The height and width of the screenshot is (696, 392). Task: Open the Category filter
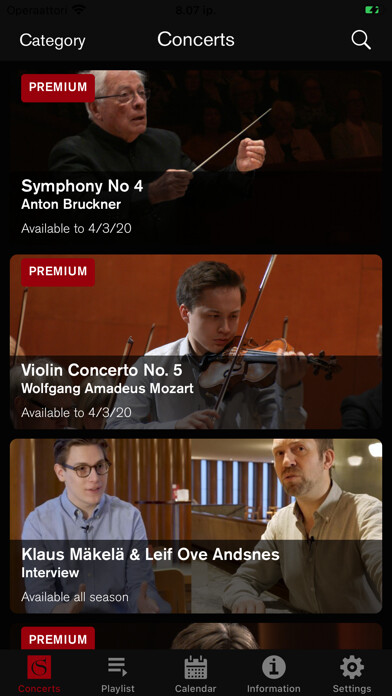point(52,40)
